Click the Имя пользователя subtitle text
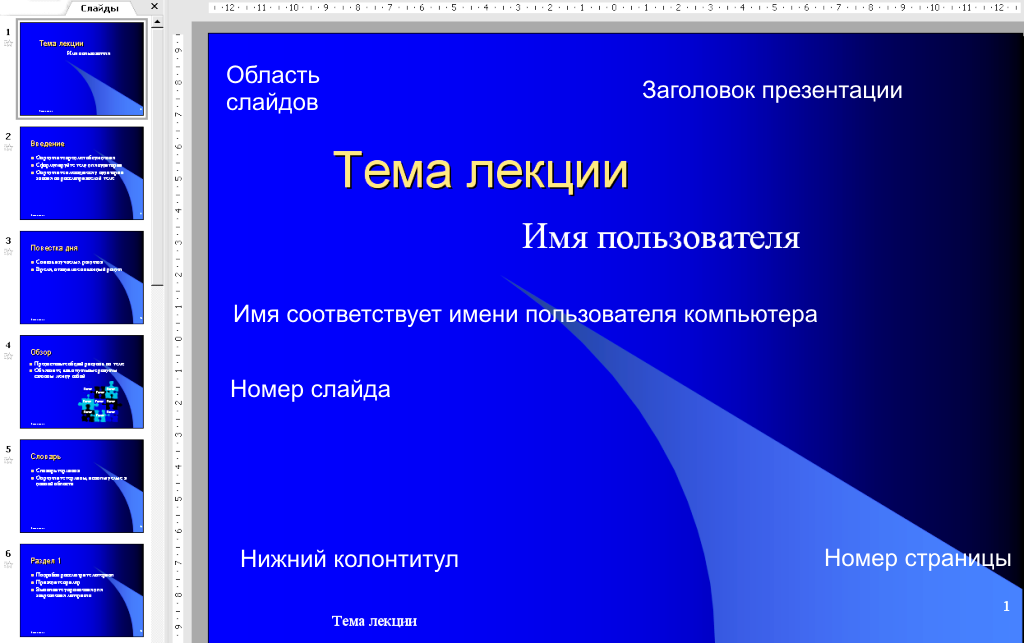The height and width of the screenshot is (643, 1024). point(660,237)
